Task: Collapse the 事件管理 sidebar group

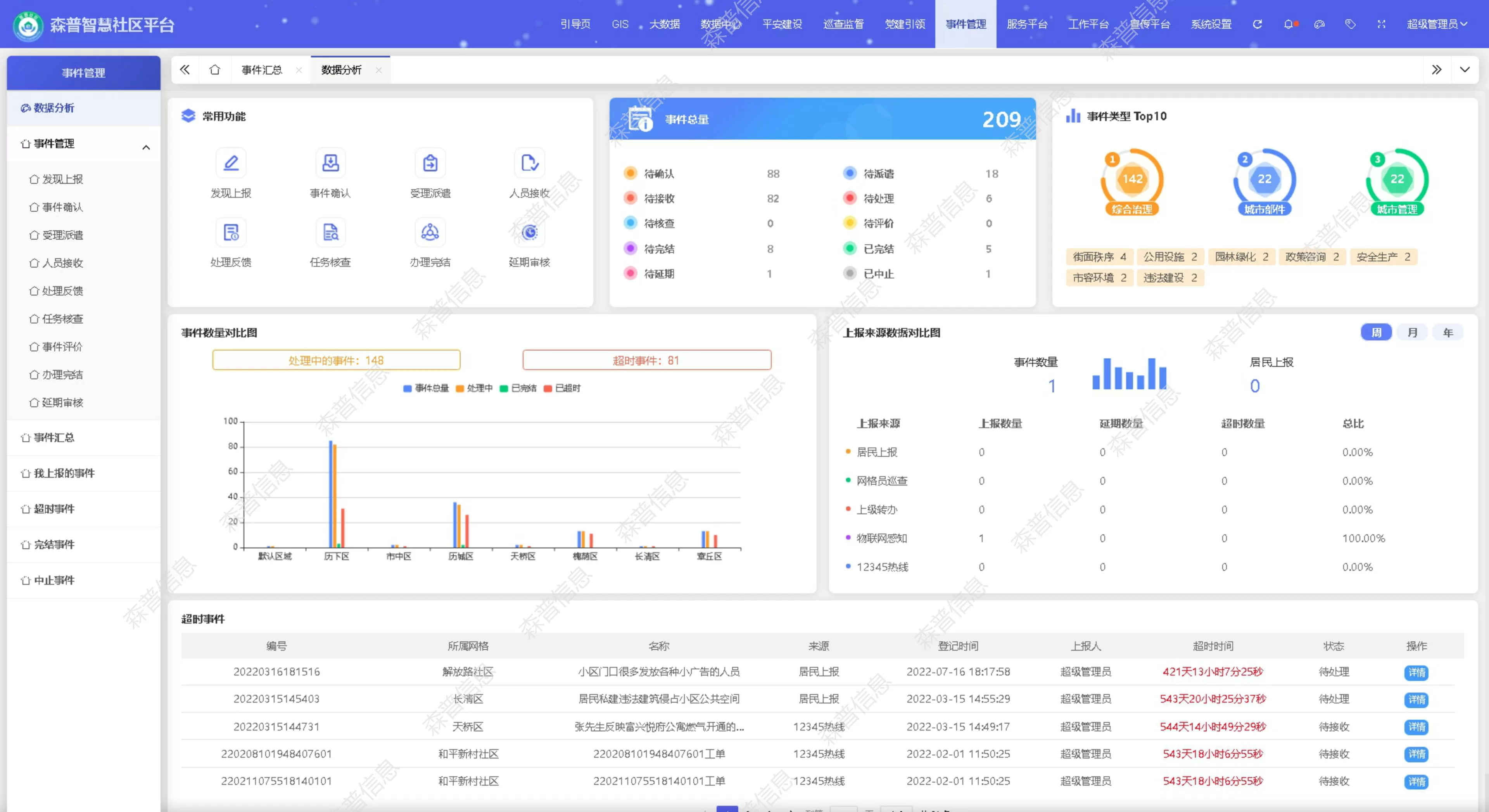Action: tap(146, 147)
